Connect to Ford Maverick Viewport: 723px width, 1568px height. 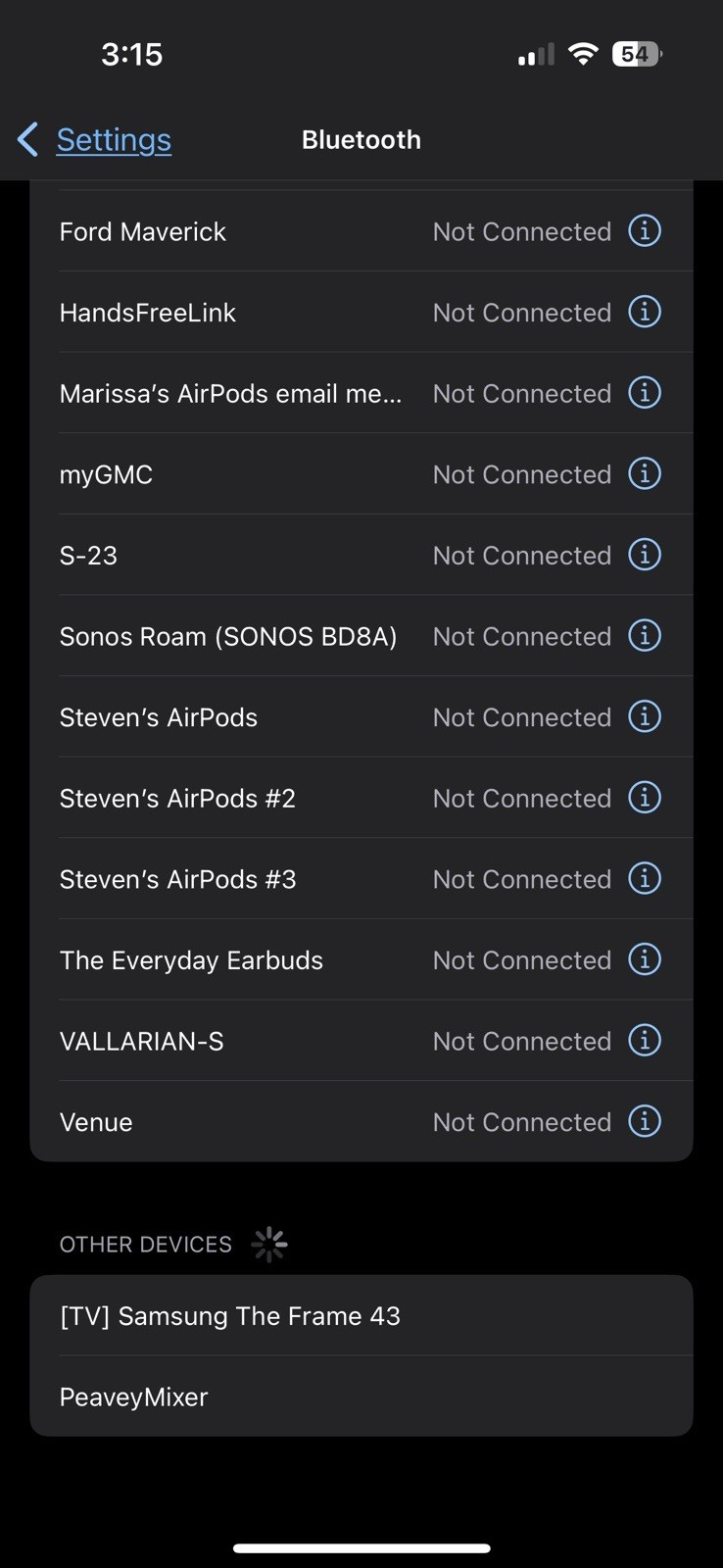coord(361,231)
